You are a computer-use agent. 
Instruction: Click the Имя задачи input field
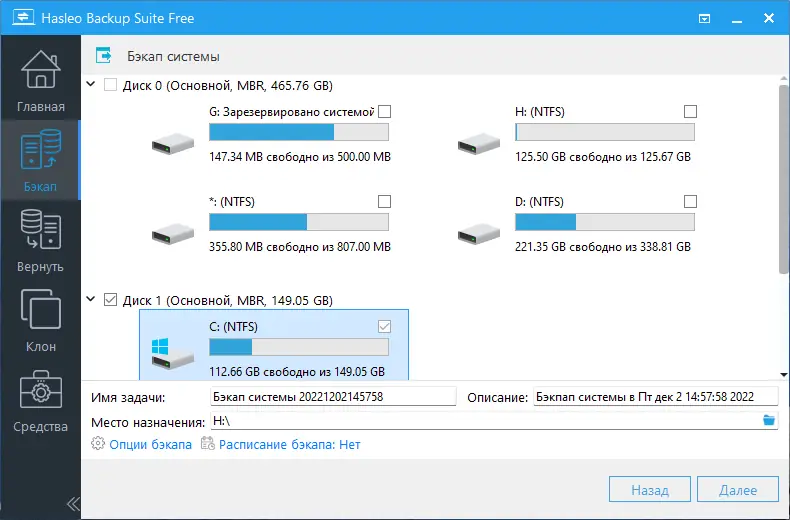click(x=333, y=397)
